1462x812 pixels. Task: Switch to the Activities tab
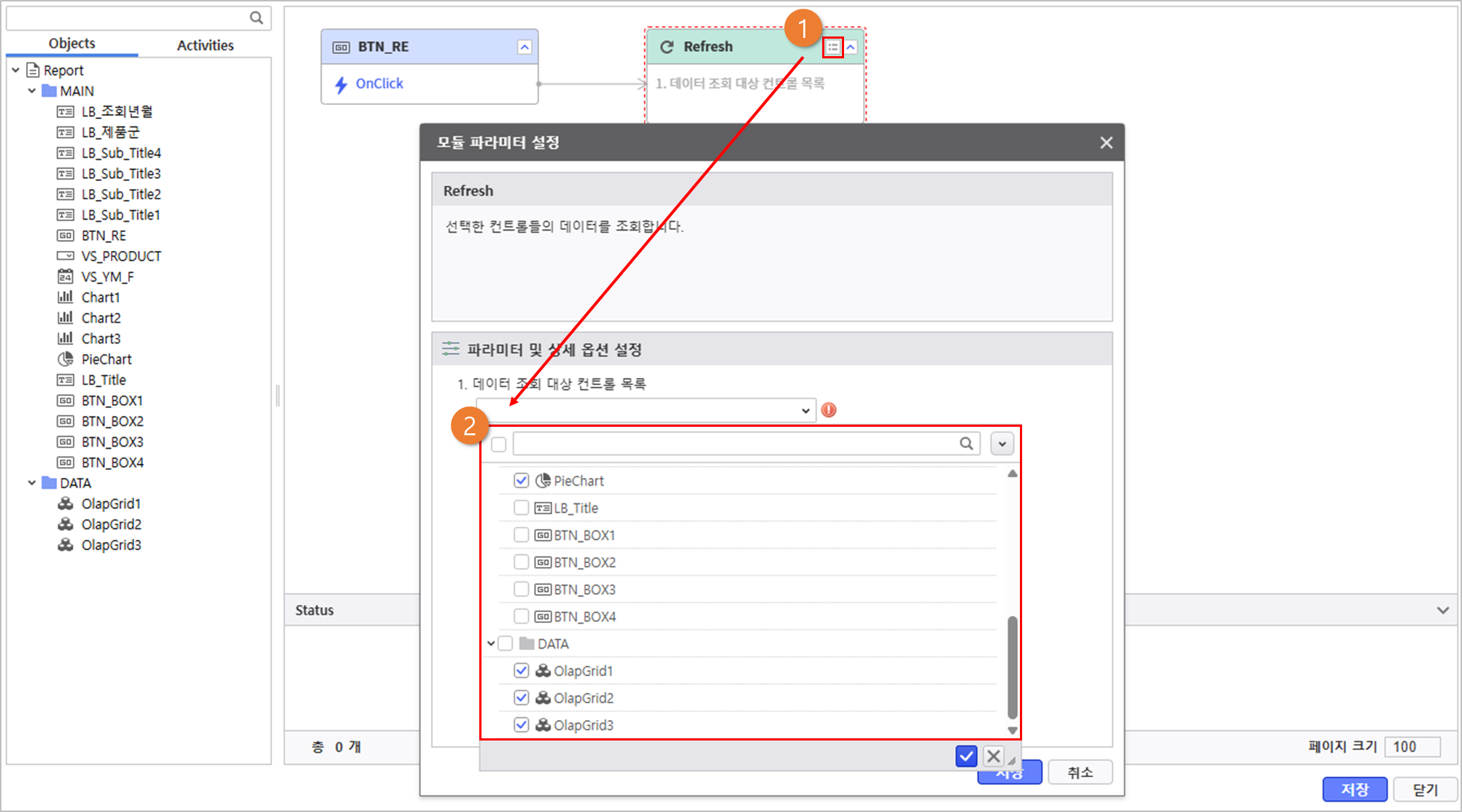point(205,45)
